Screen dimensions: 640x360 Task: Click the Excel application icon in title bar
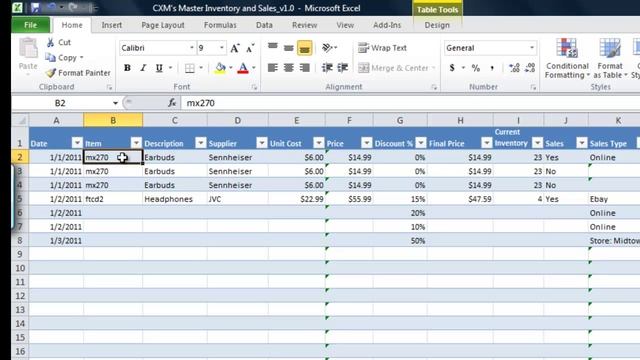[x=17, y=7]
